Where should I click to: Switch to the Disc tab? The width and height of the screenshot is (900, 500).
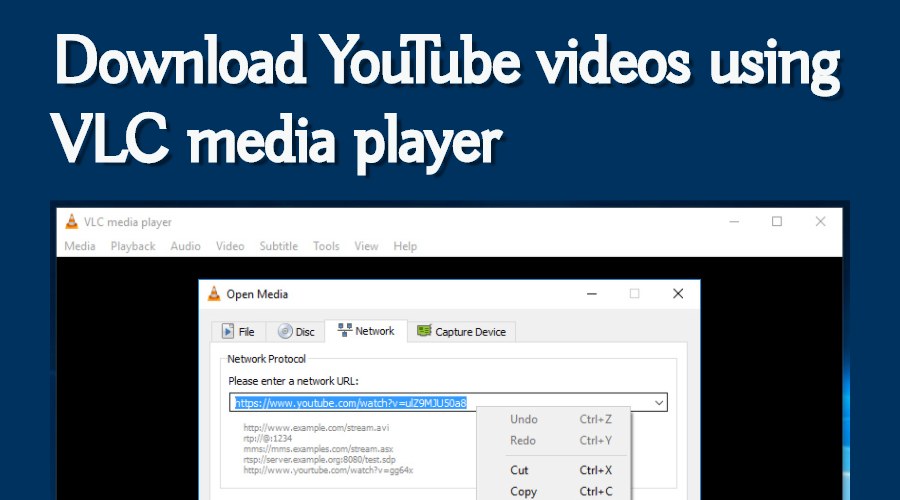click(x=296, y=332)
